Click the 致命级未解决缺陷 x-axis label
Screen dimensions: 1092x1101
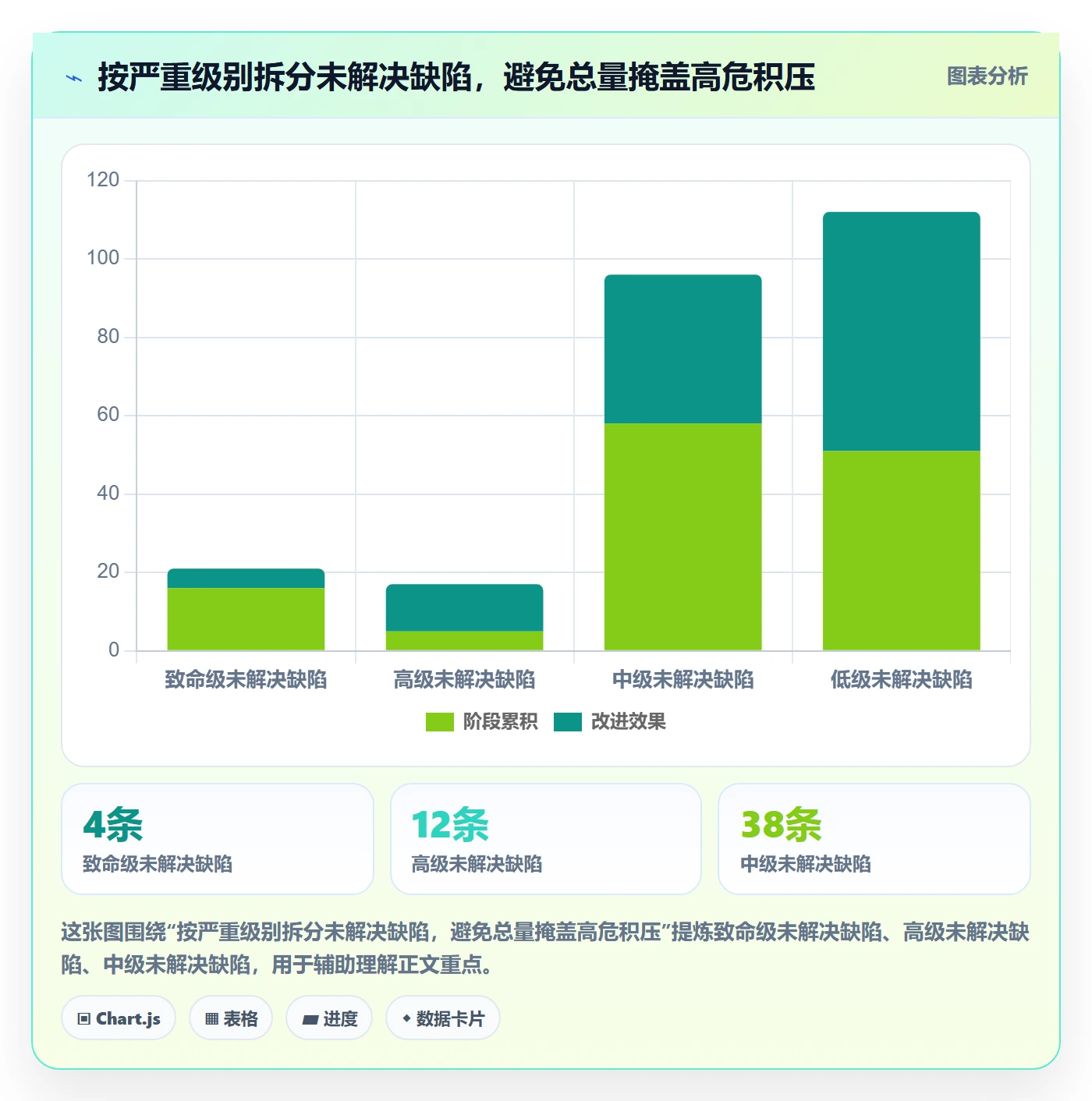(x=246, y=680)
